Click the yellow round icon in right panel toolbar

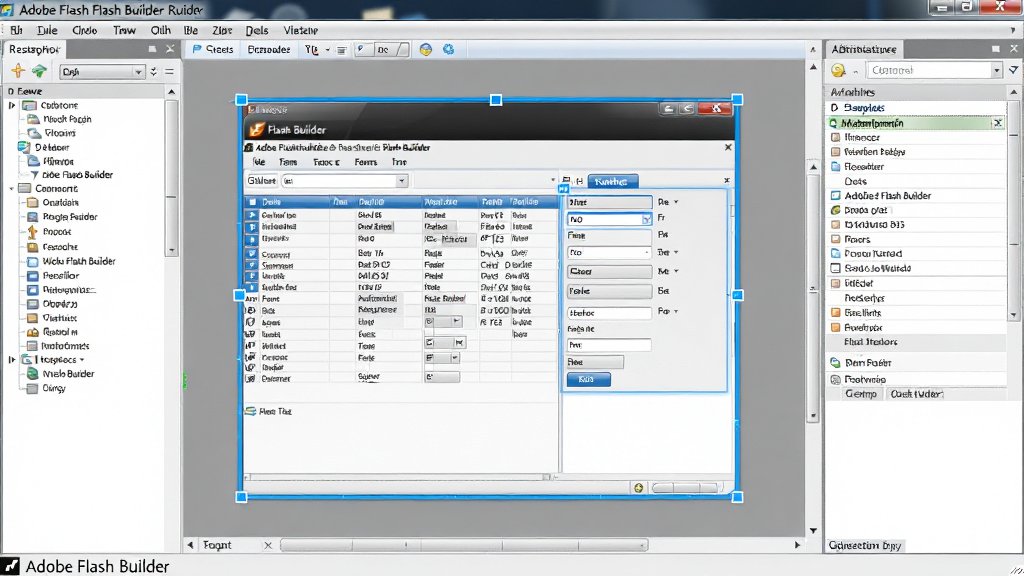[x=839, y=70]
